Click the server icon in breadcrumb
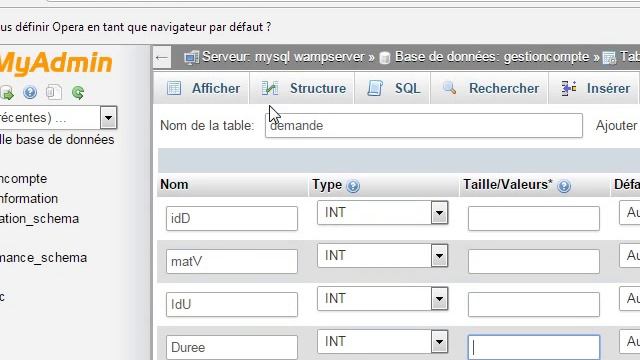Viewport: 640px width, 360px height. (191, 58)
